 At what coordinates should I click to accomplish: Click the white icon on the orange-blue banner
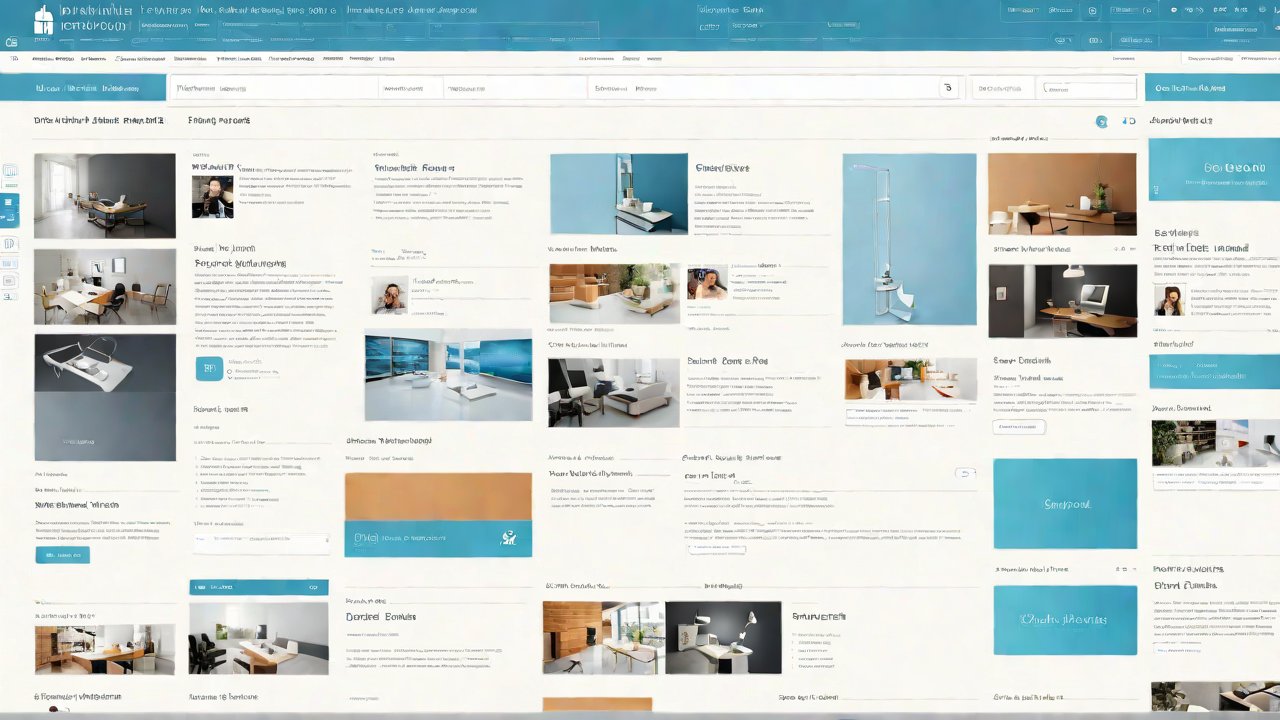pos(509,539)
